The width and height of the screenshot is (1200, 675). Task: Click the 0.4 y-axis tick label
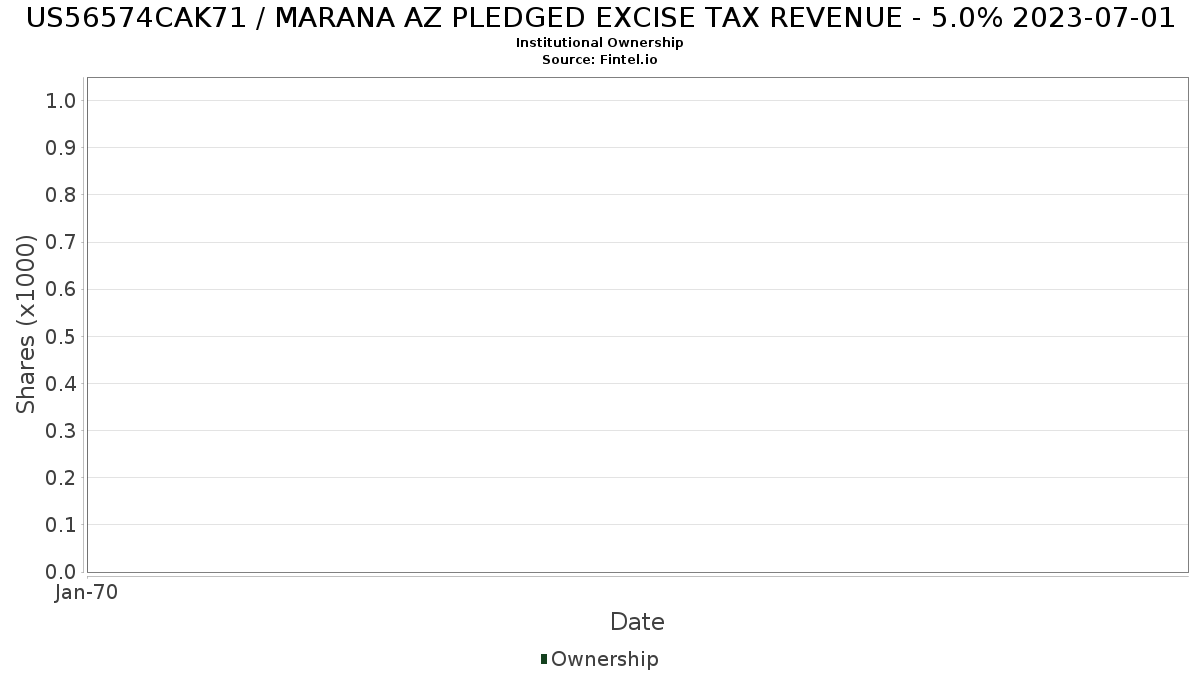pyautogui.click(x=61, y=384)
